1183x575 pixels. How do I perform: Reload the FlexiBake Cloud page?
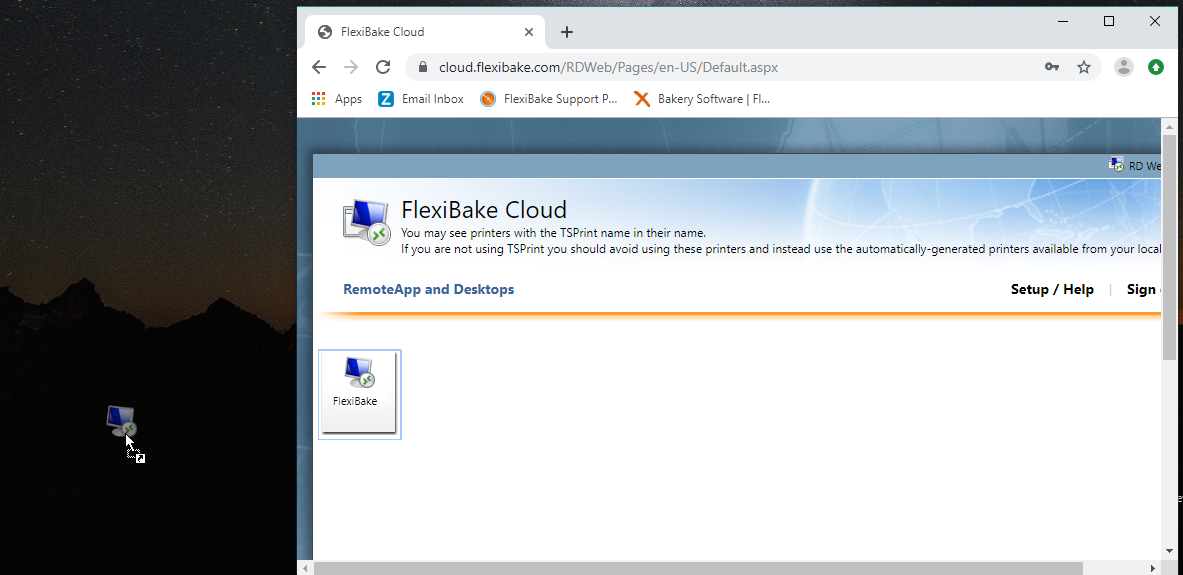coord(383,67)
